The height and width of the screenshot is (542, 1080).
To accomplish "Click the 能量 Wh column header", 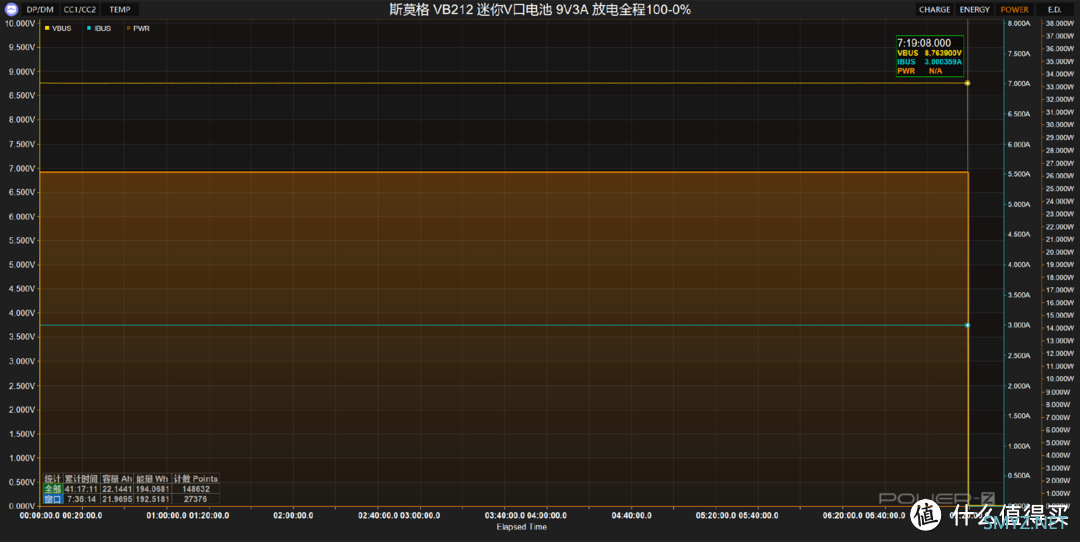I will [x=152, y=479].
